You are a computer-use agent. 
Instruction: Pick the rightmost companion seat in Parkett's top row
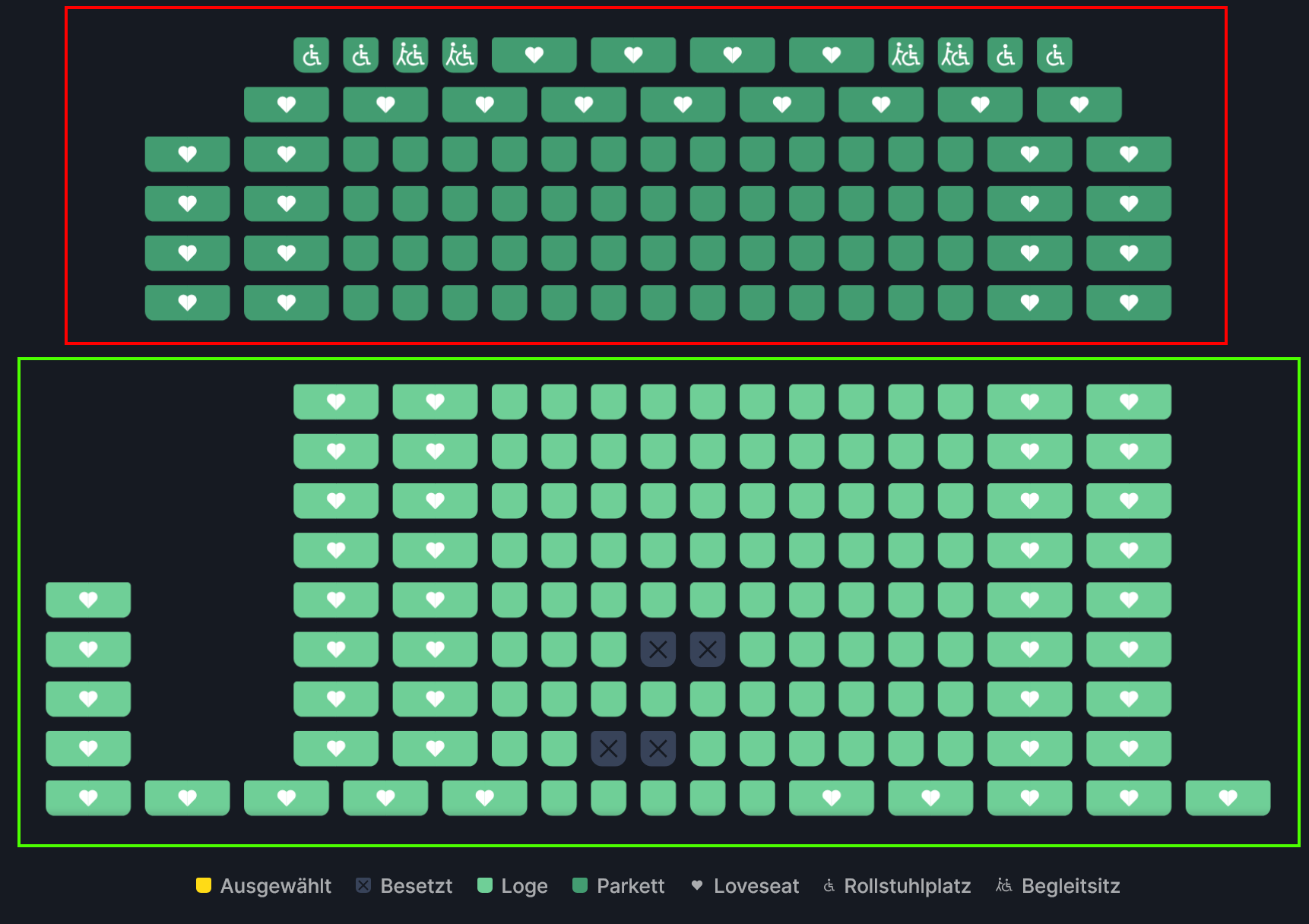[x=956, y=55]
